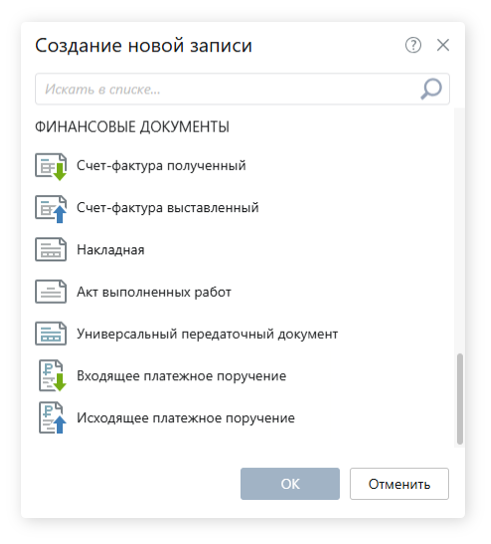Focus the Искать в списке search field

coord(242,89)
